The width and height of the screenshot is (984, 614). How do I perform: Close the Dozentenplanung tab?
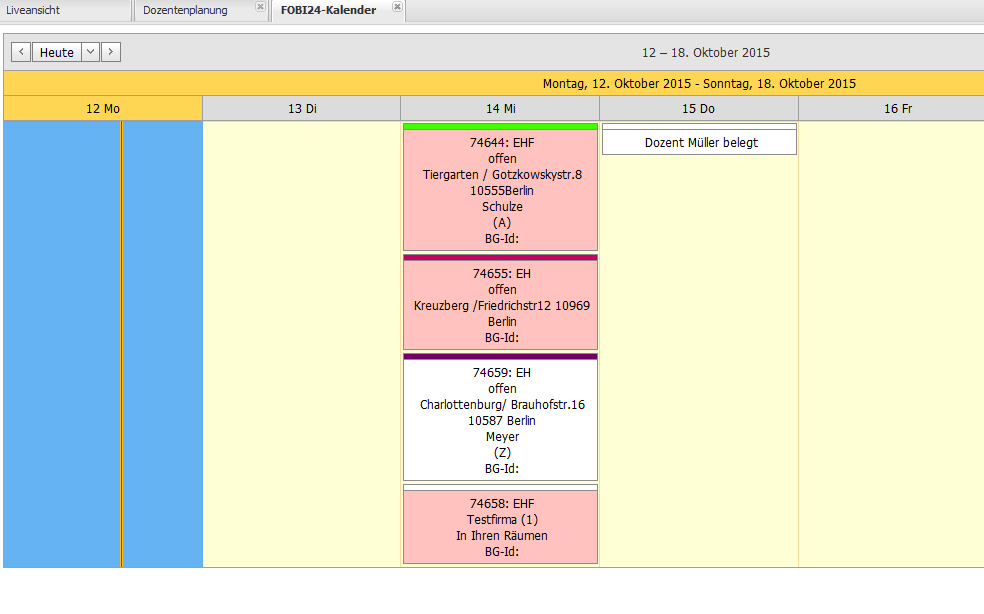click(x=260, y=7)
